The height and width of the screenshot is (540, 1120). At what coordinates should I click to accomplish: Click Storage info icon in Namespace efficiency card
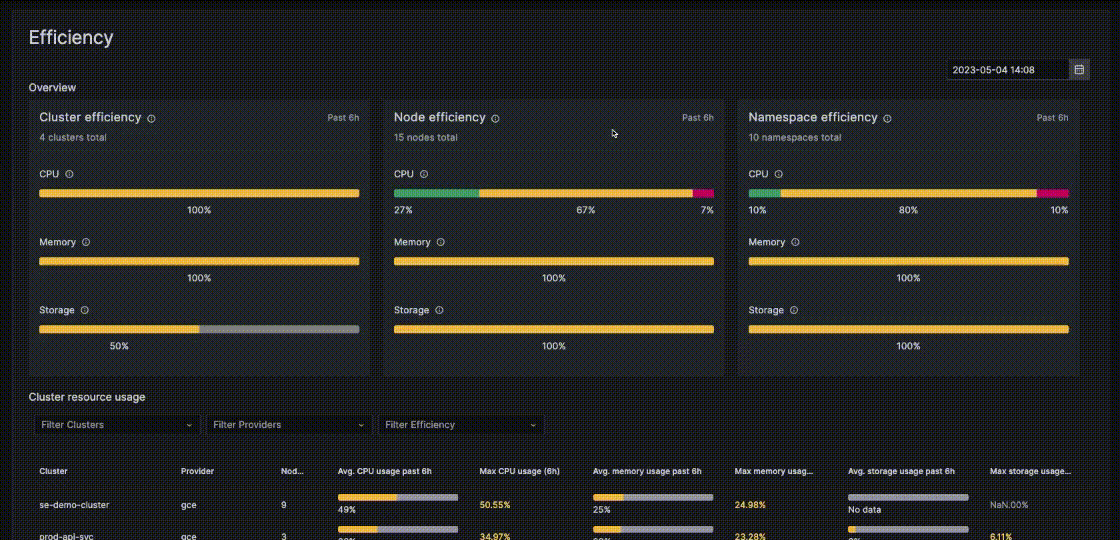pos(794,310)
